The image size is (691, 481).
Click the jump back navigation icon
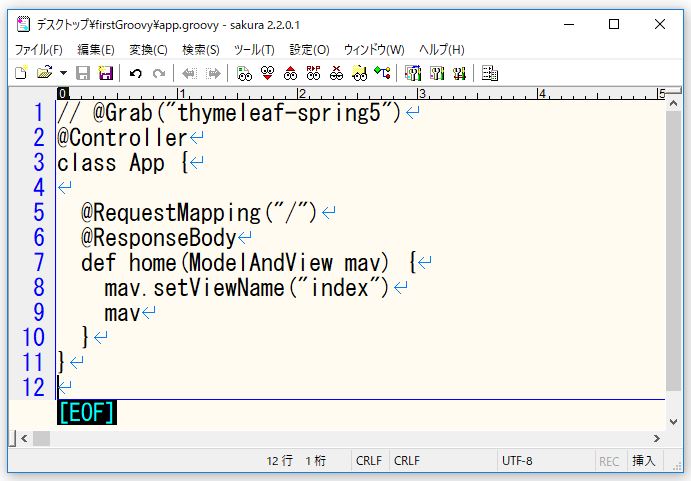pos(189,73)
